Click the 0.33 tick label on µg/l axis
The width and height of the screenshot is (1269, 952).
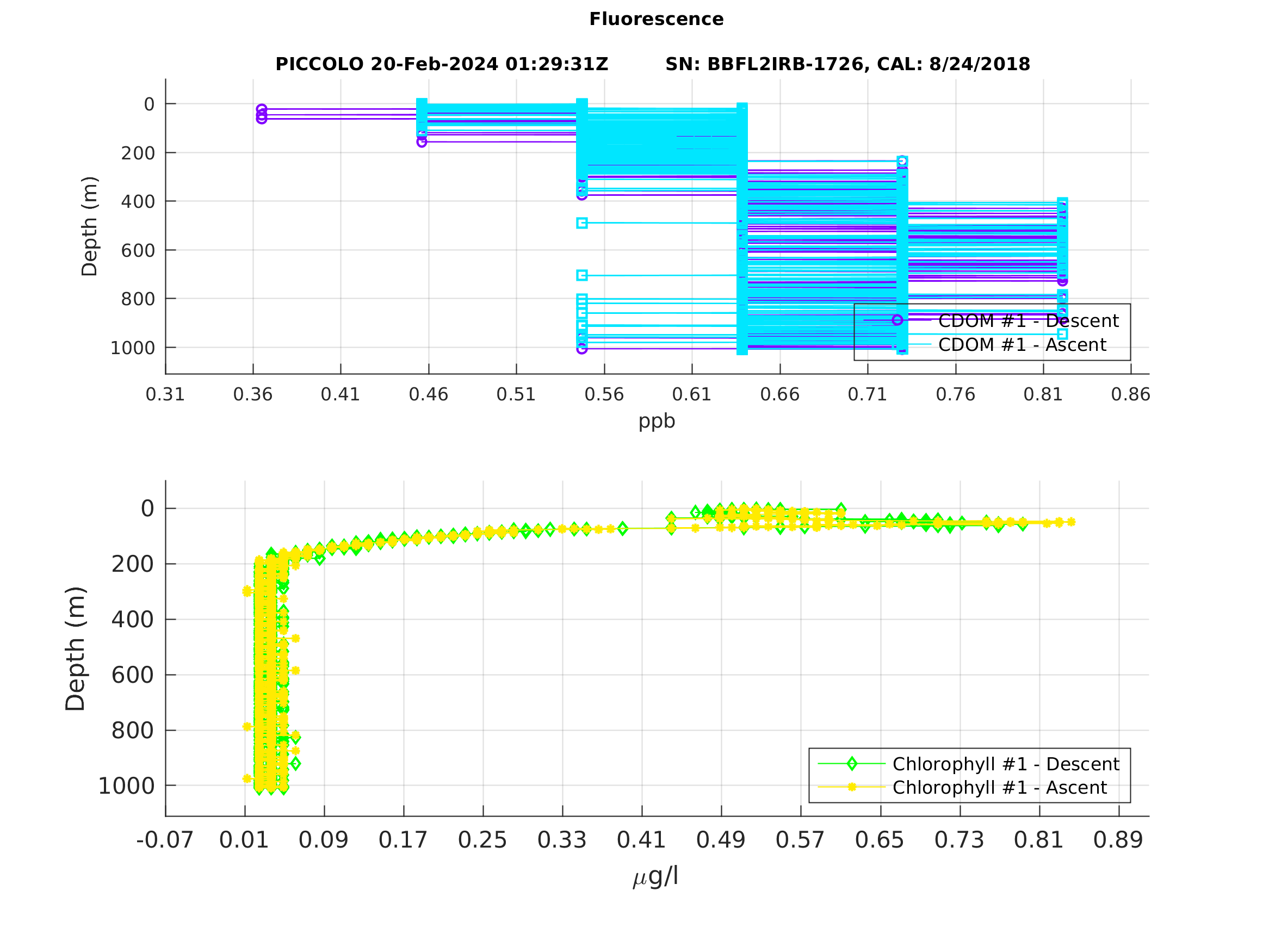tap(562, 839)
